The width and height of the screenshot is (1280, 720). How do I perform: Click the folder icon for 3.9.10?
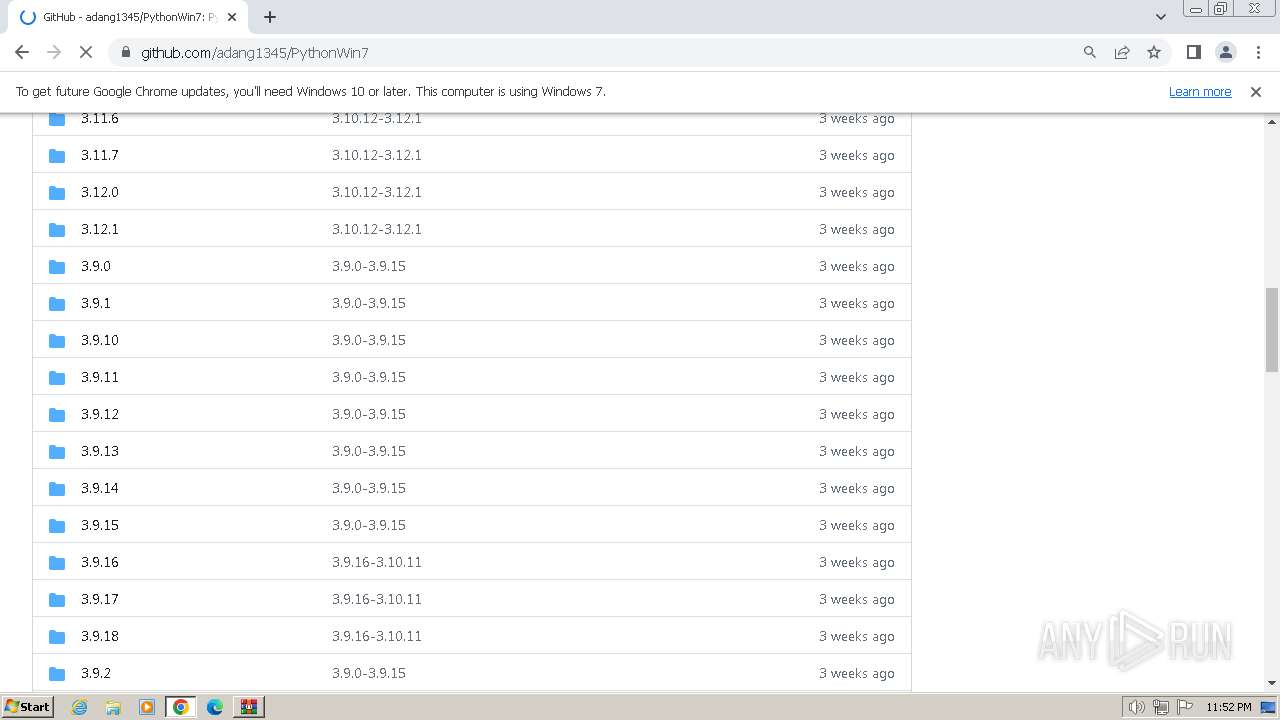click(57, 341)
